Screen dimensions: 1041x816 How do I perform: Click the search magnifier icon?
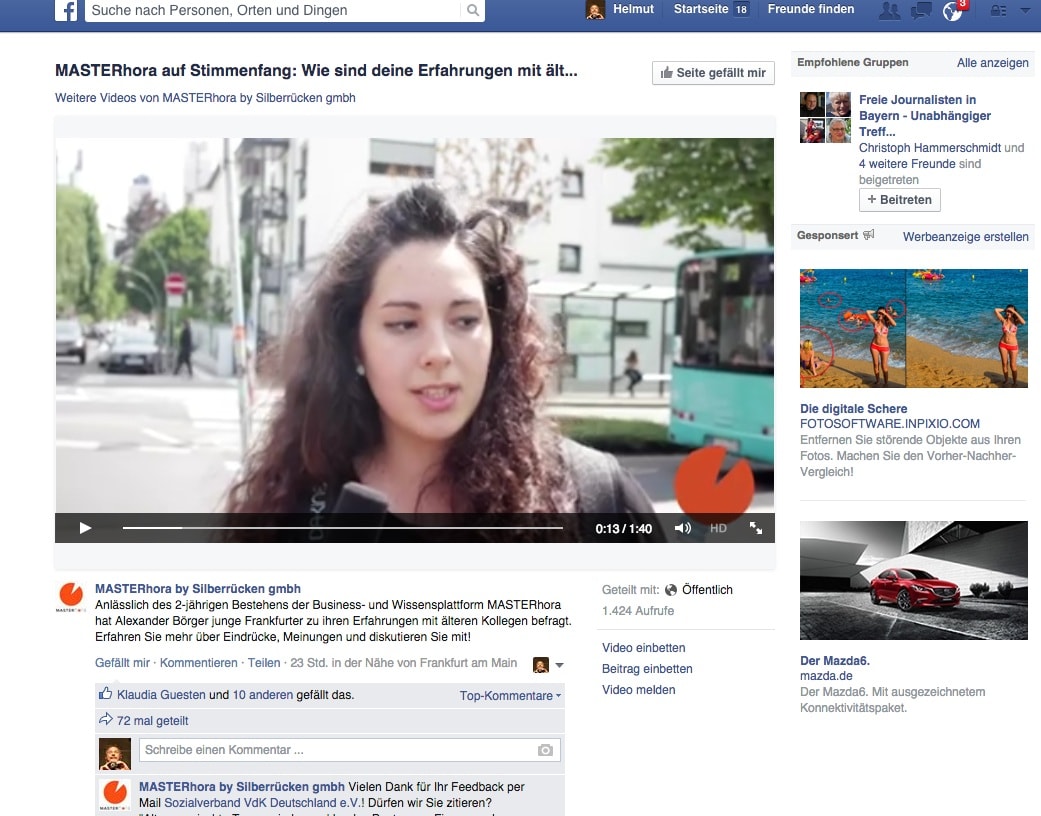pos(473,11)
